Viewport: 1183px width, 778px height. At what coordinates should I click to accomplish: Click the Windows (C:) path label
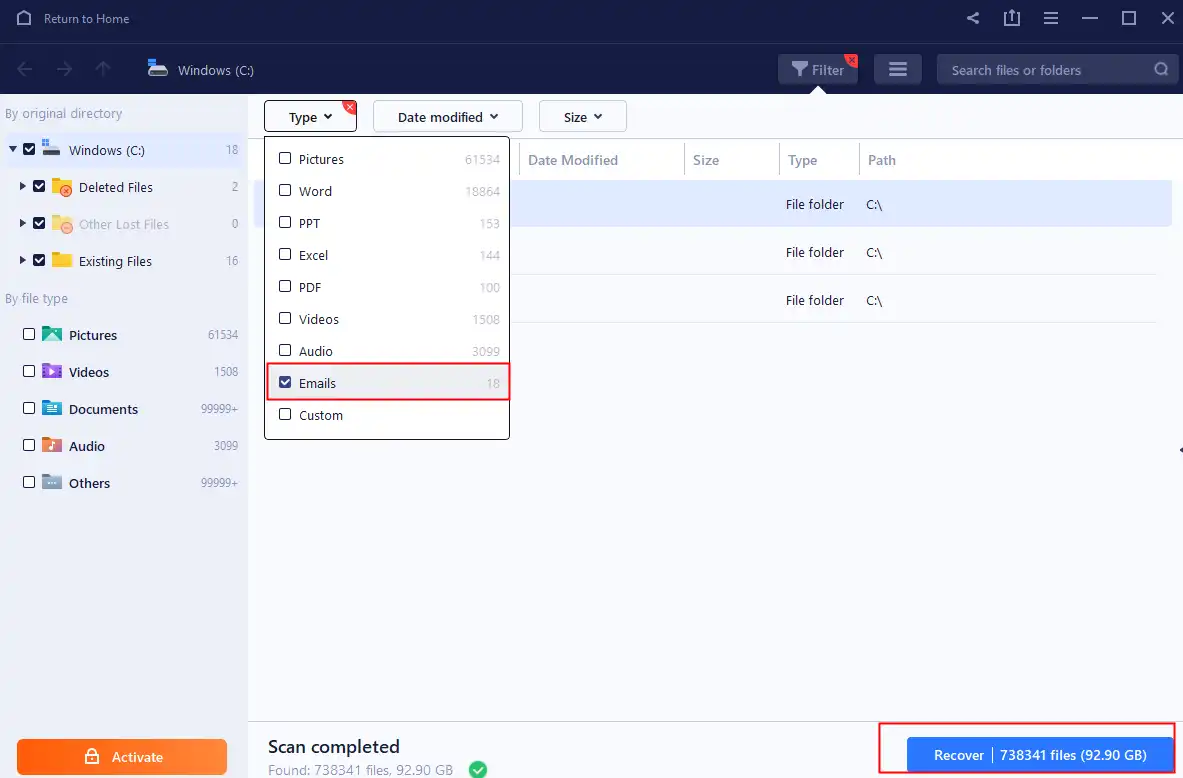pos(216,70)
